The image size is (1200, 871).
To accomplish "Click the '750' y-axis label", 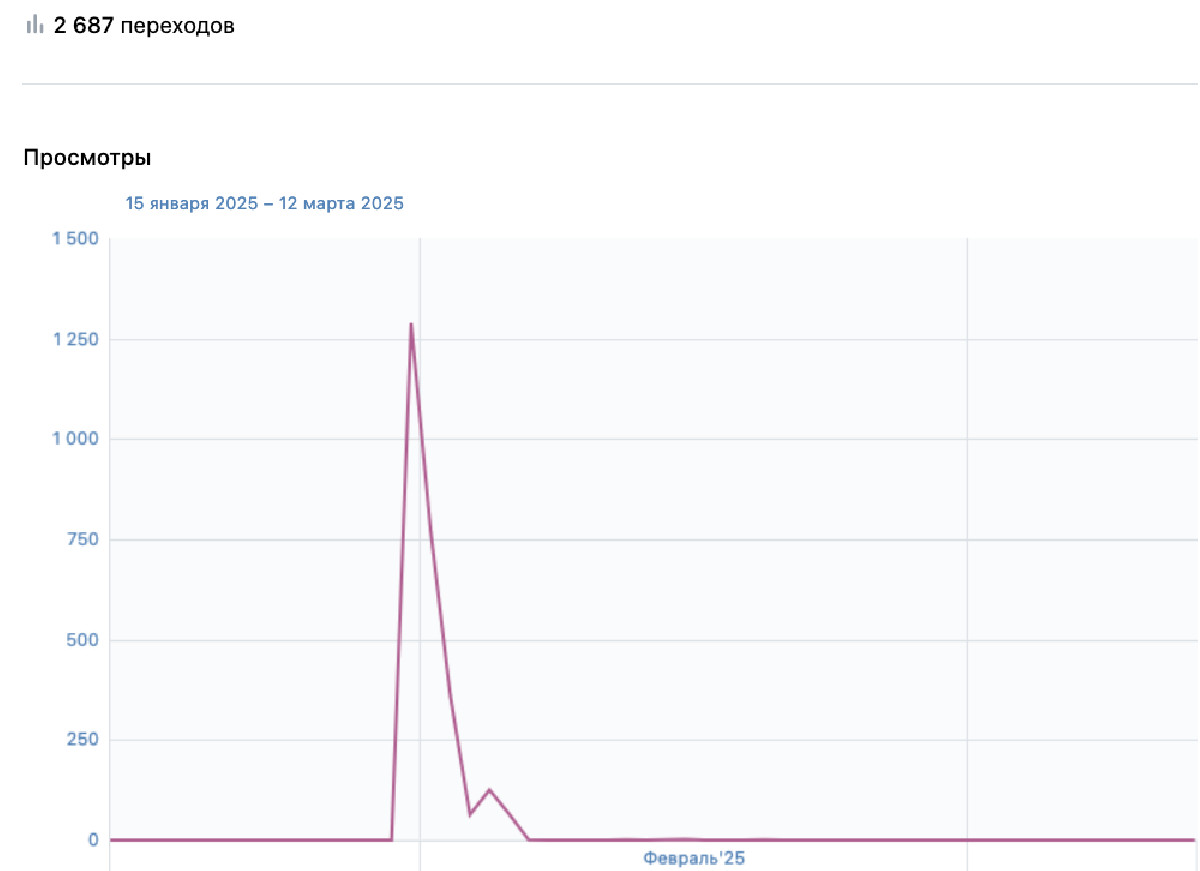I will (83, 540).
